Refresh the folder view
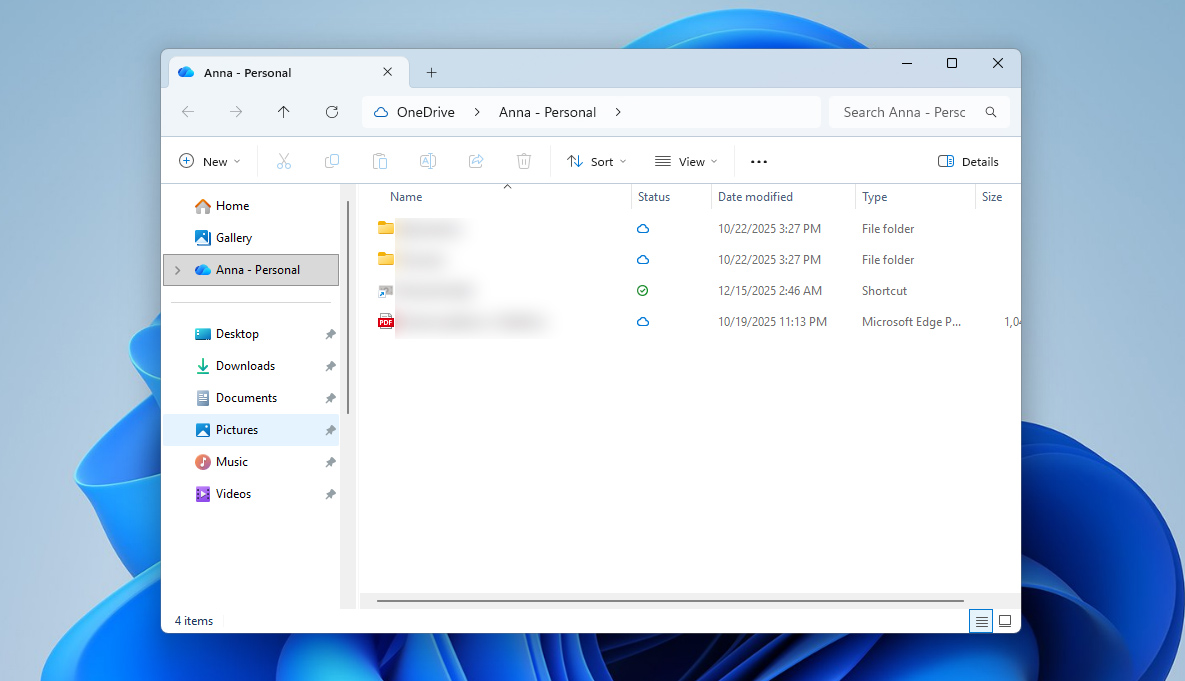Viewport: 1185px width, 681px height. tap(332, 112)
